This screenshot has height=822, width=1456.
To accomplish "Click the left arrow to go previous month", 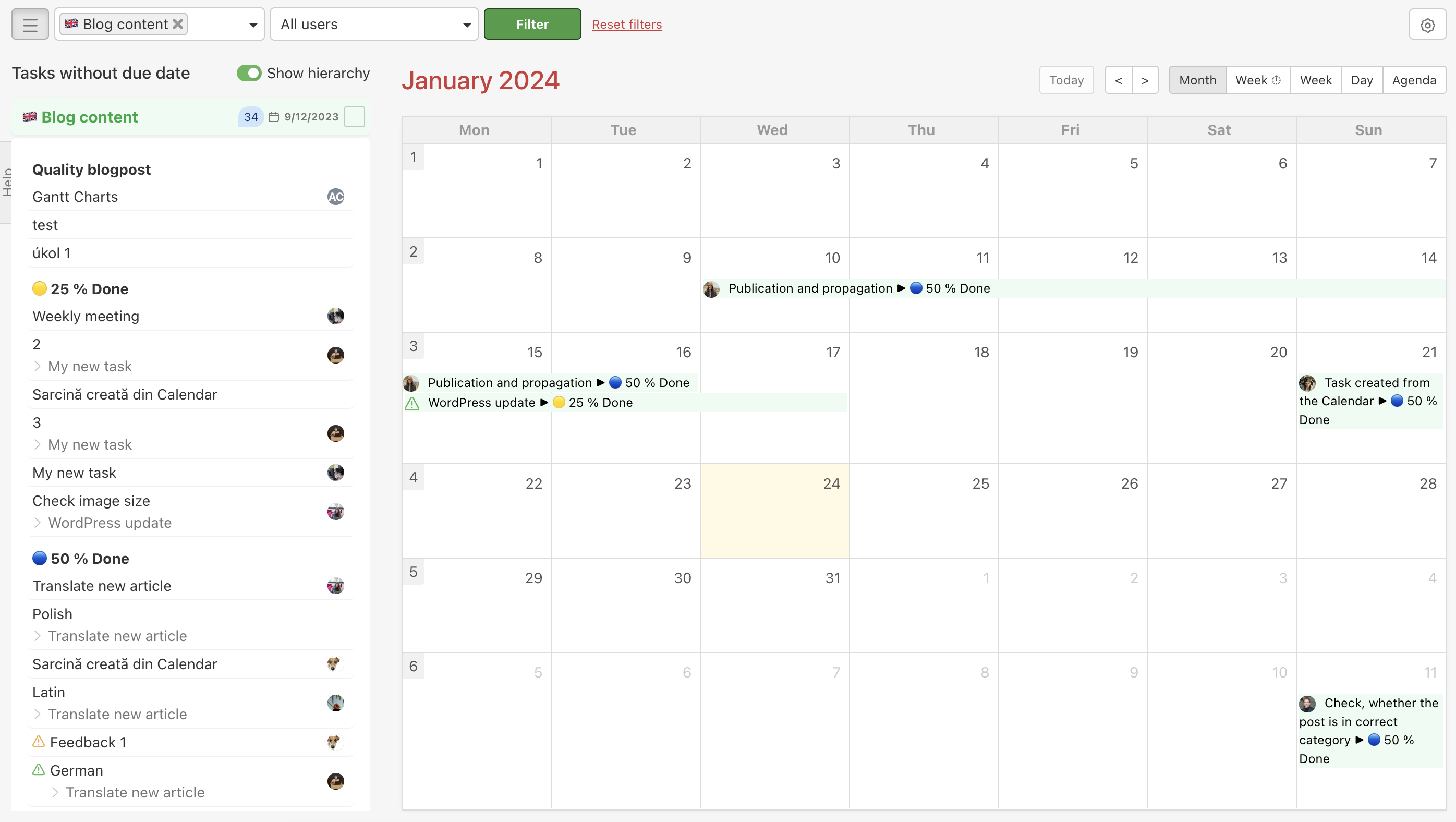I will [1118, 79].
